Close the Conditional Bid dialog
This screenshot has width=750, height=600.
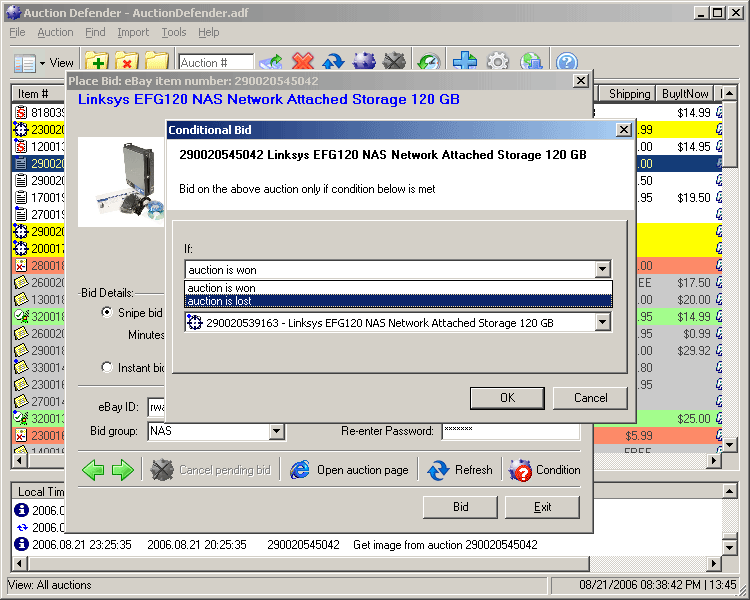(x=624, y=130)
